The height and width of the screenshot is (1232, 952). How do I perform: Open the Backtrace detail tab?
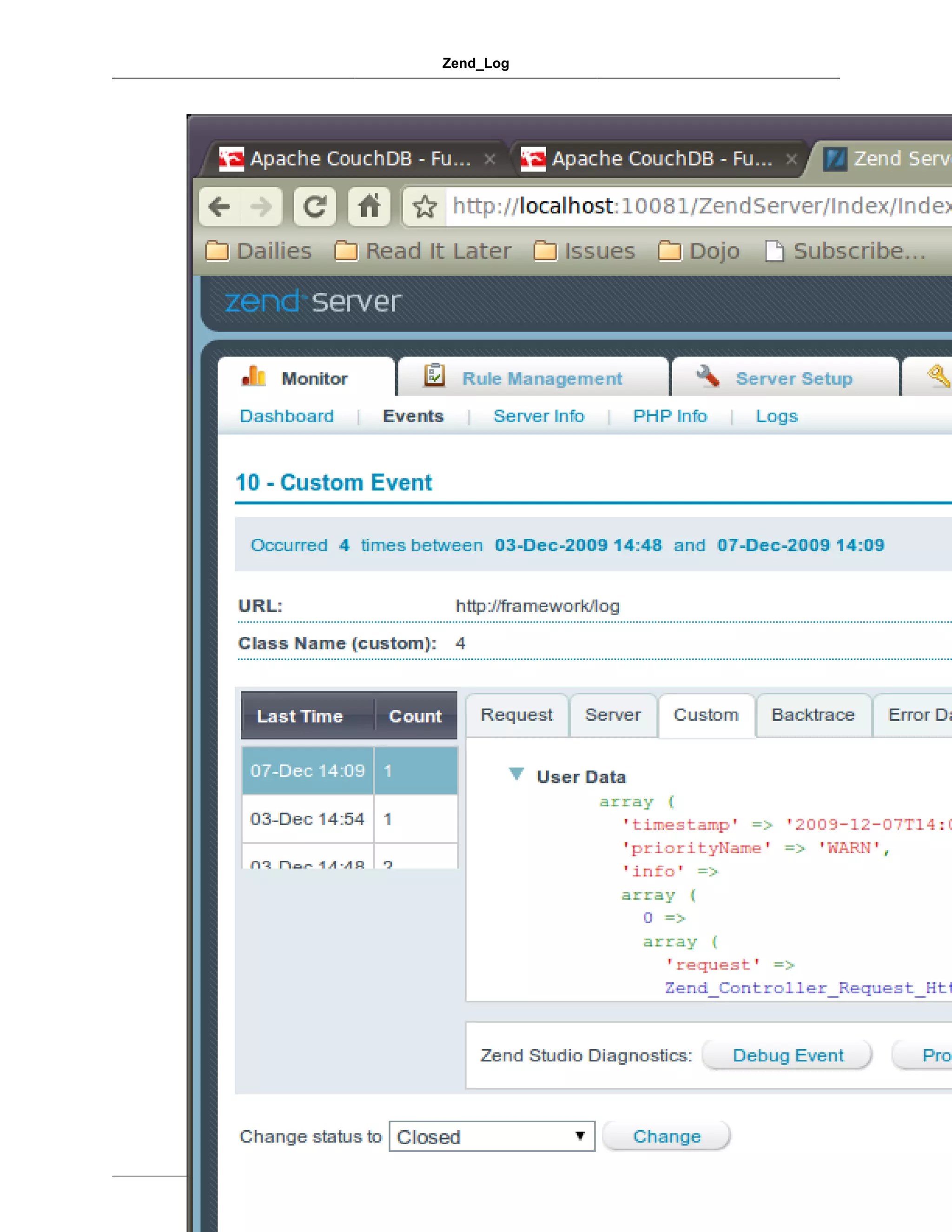click(x=813, y=715)
